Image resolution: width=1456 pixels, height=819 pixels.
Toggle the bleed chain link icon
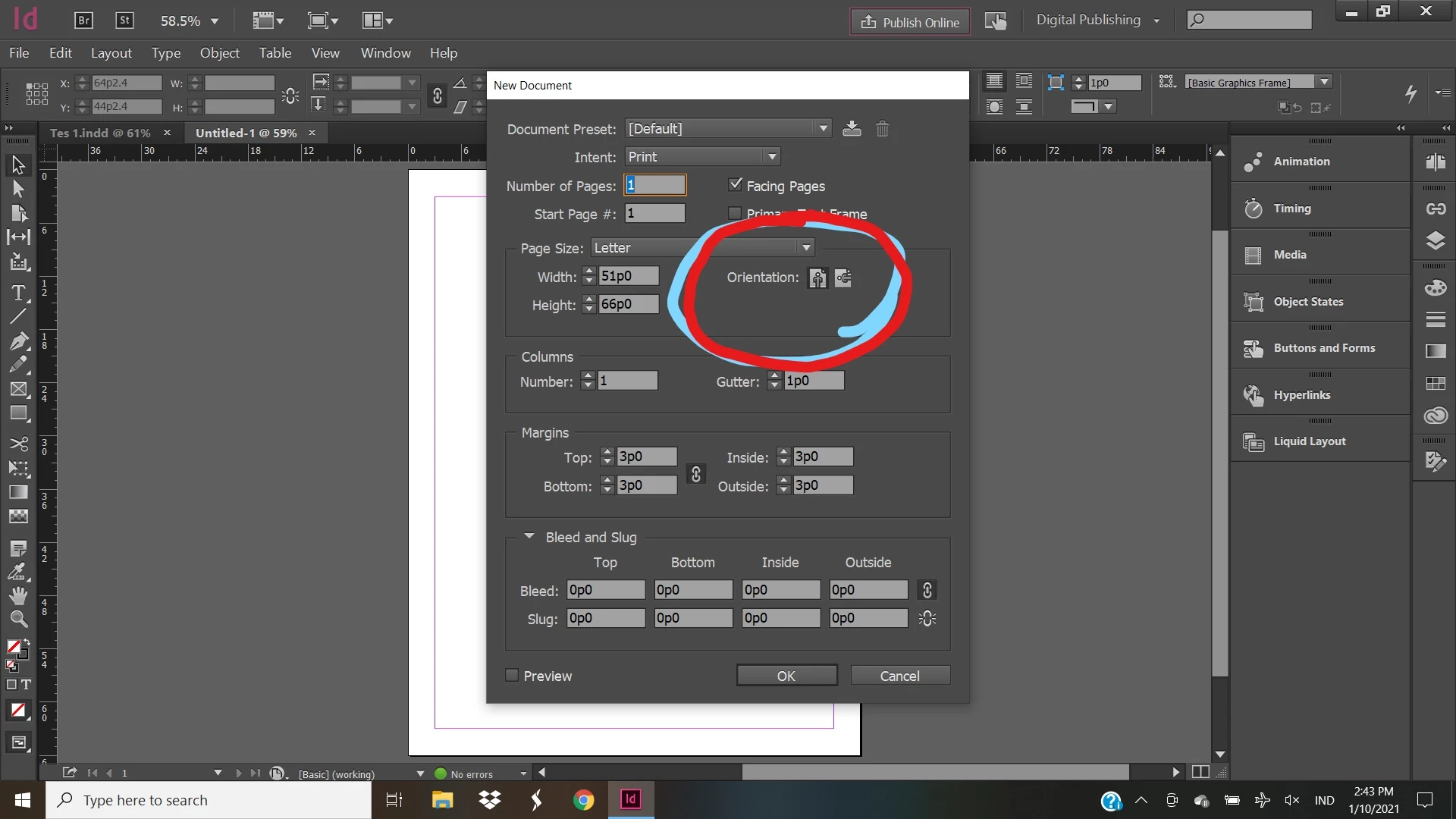[x=927, y=590]
